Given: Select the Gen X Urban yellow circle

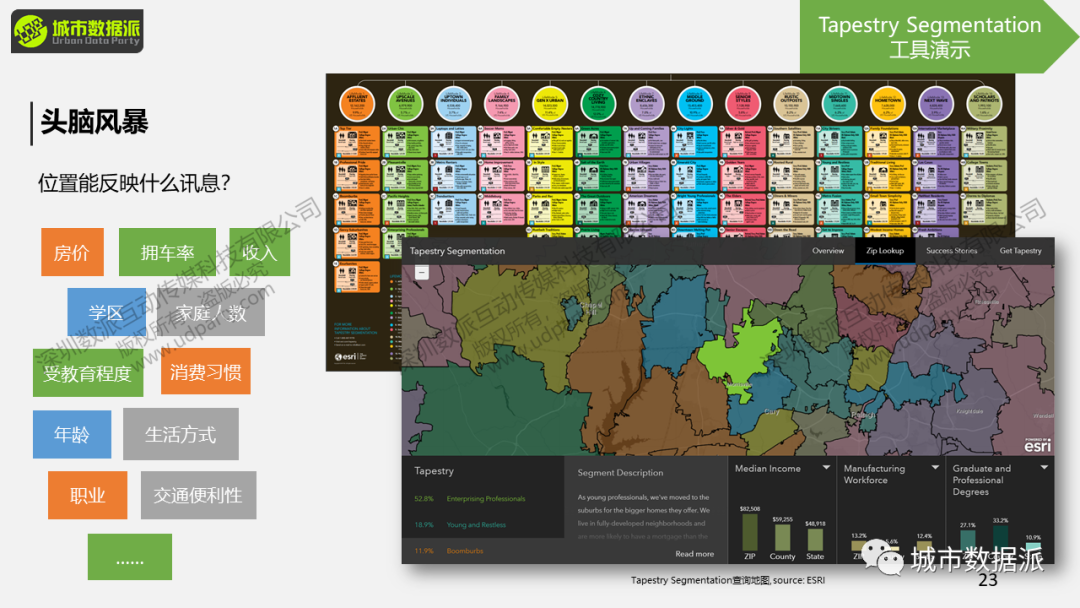Looking at the screenshot, I should 550,103.
